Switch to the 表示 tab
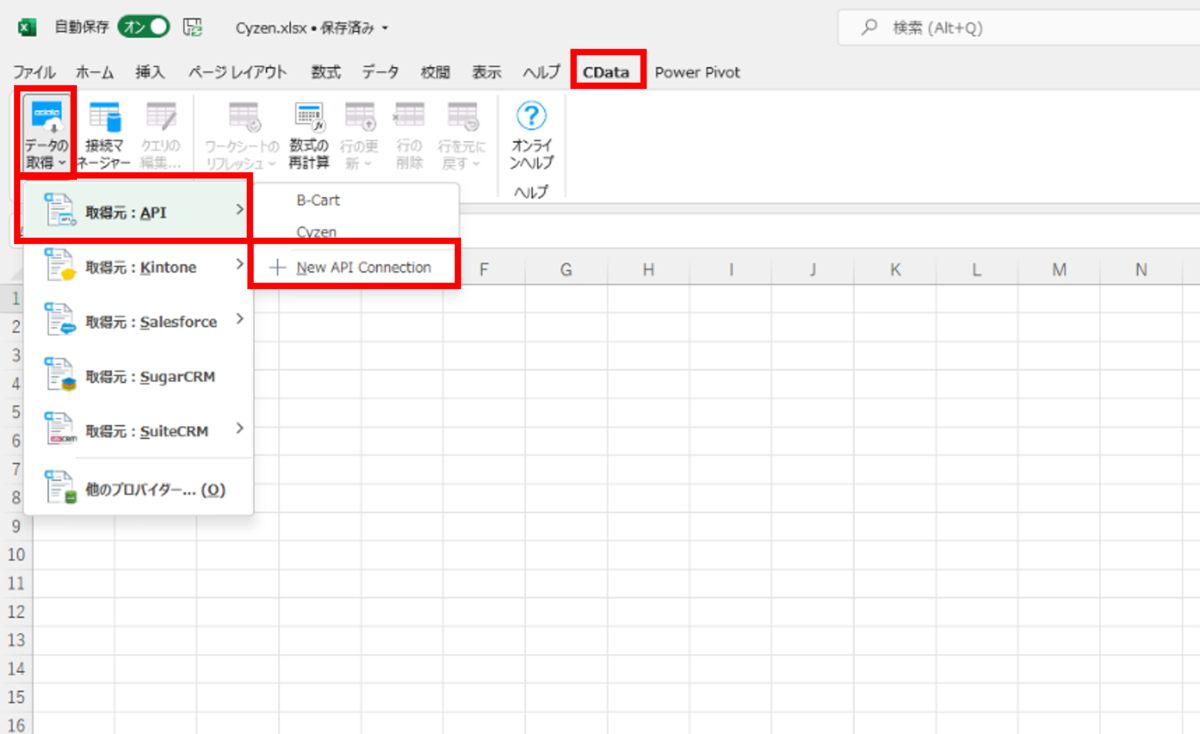 click(x=487, y=72)
